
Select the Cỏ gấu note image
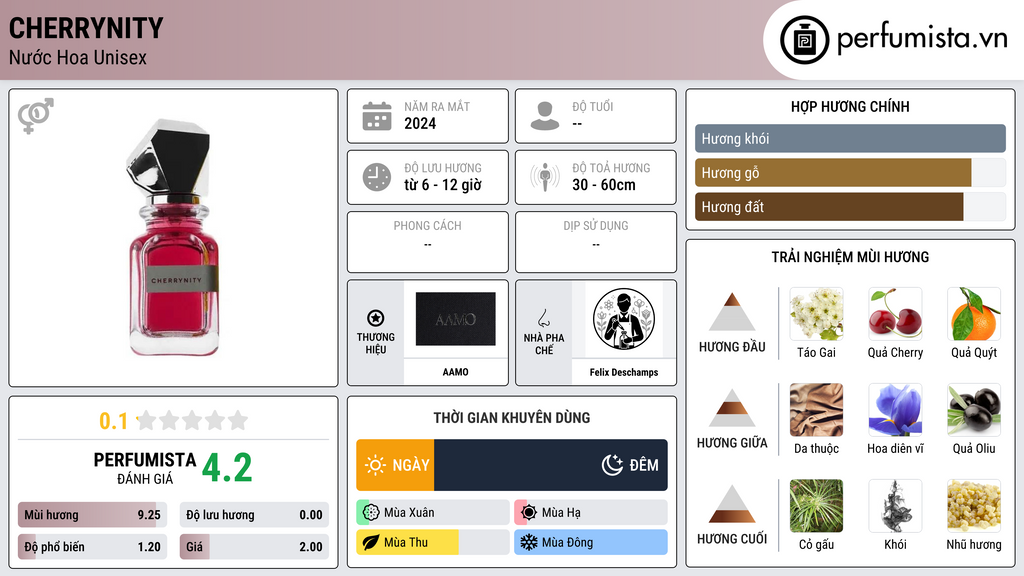pyautogui.click(x=816, y=506)
